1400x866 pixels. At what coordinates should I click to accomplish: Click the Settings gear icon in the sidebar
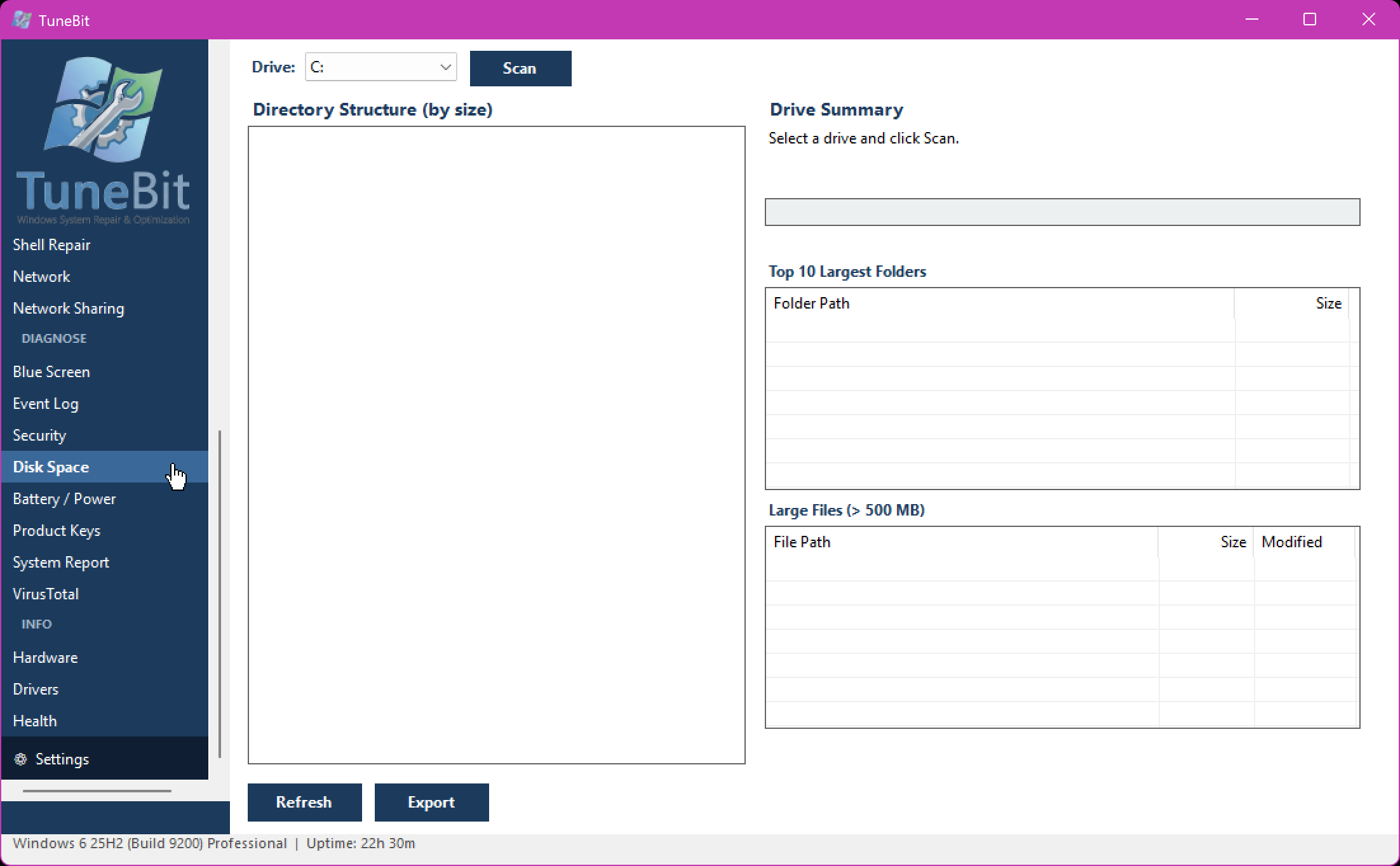(21, 759)
